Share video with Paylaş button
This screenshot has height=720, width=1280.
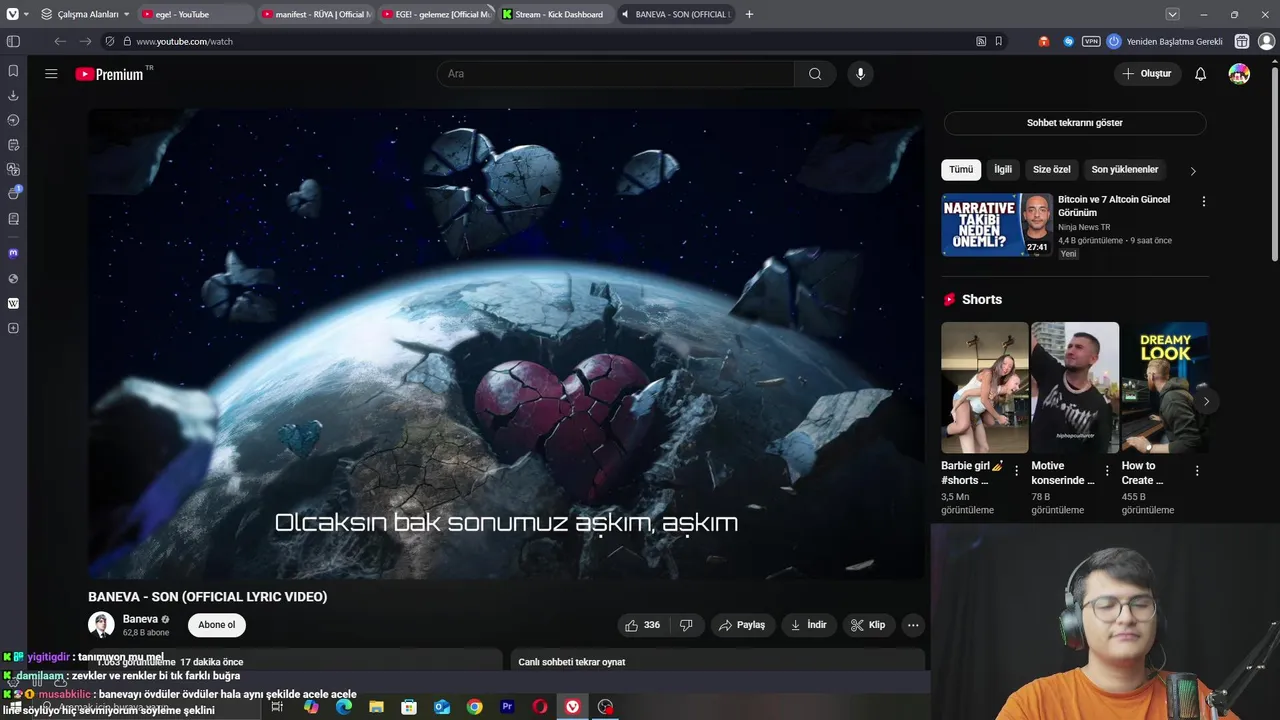coord(741,625)
